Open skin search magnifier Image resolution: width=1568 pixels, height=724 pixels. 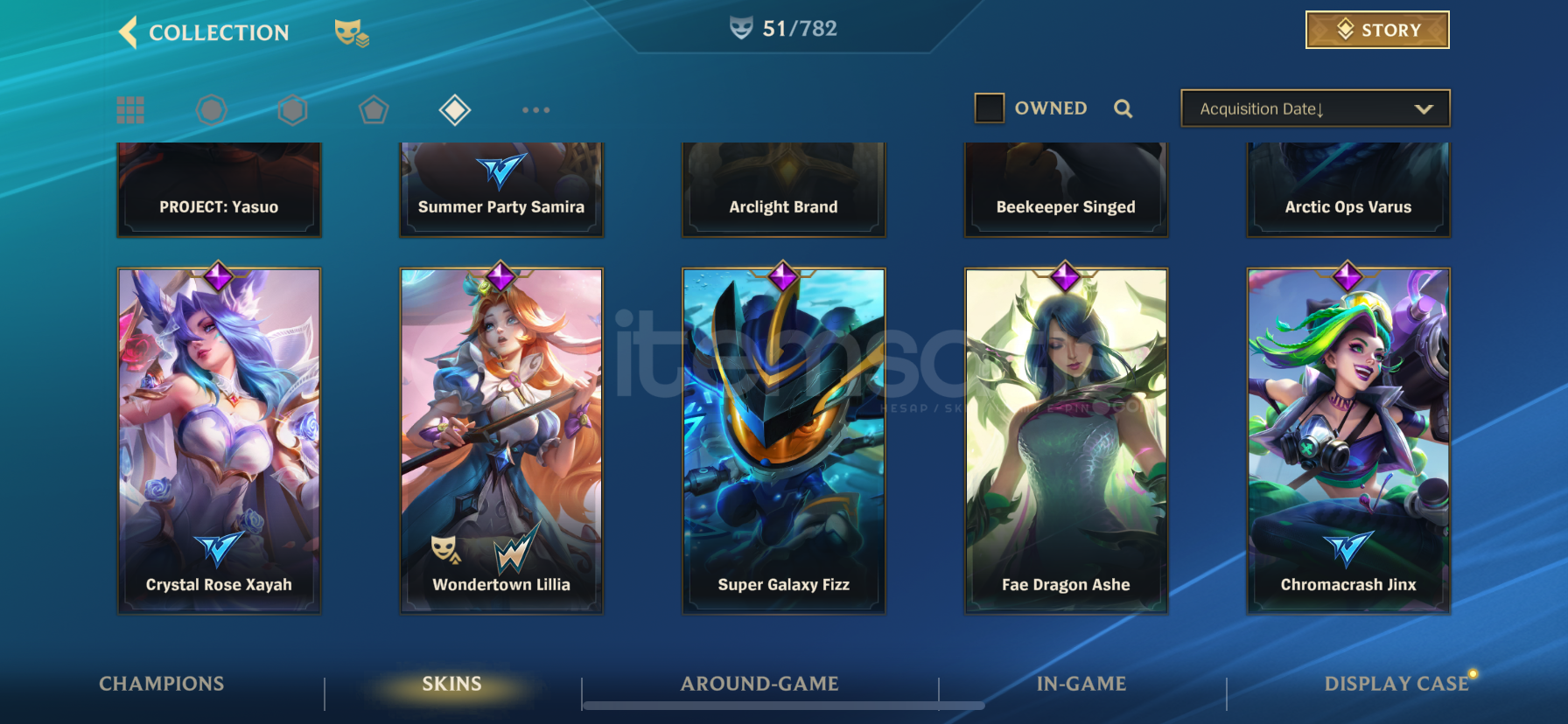pyautogui.click(x=1123, y=108)
